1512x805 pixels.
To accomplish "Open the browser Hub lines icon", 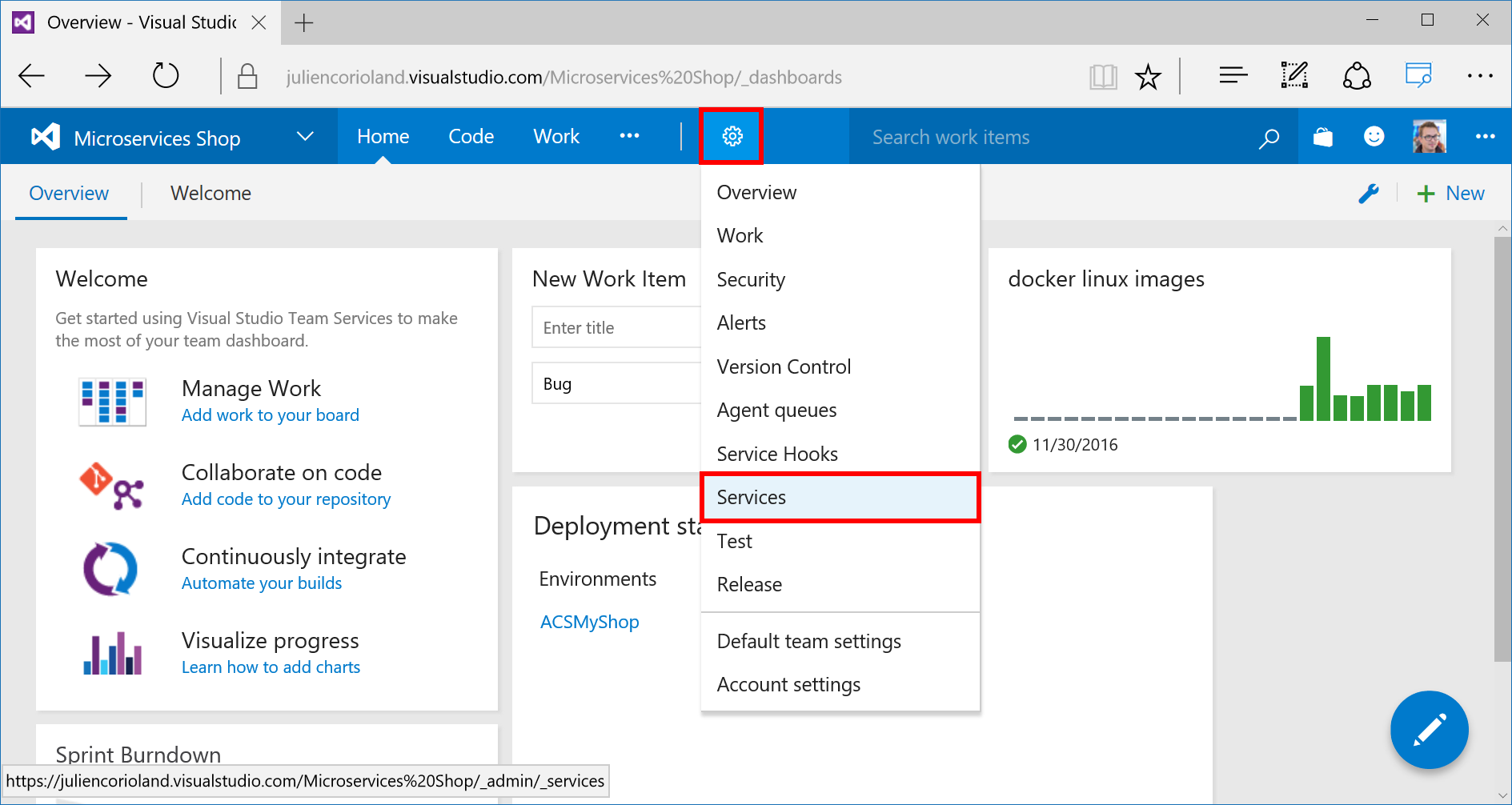I will point(1233,76).
